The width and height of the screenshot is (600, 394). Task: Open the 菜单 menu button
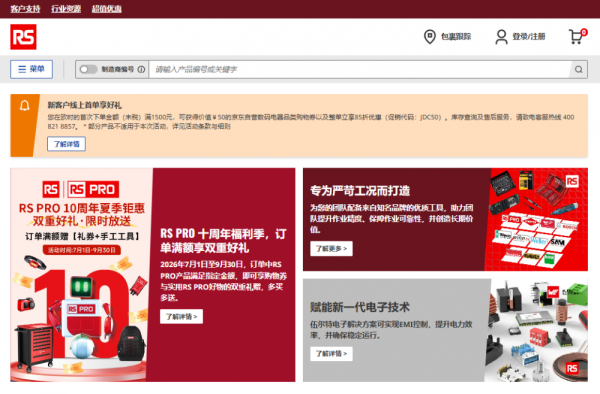coord(31,69)
